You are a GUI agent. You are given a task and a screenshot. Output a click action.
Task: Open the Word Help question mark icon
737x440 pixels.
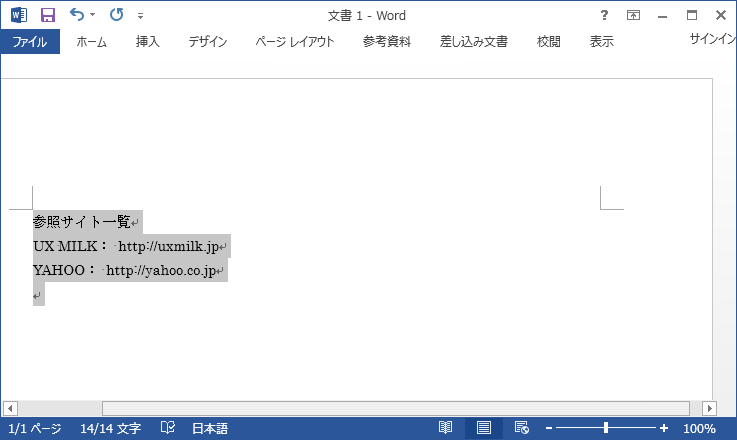(604, 15)
